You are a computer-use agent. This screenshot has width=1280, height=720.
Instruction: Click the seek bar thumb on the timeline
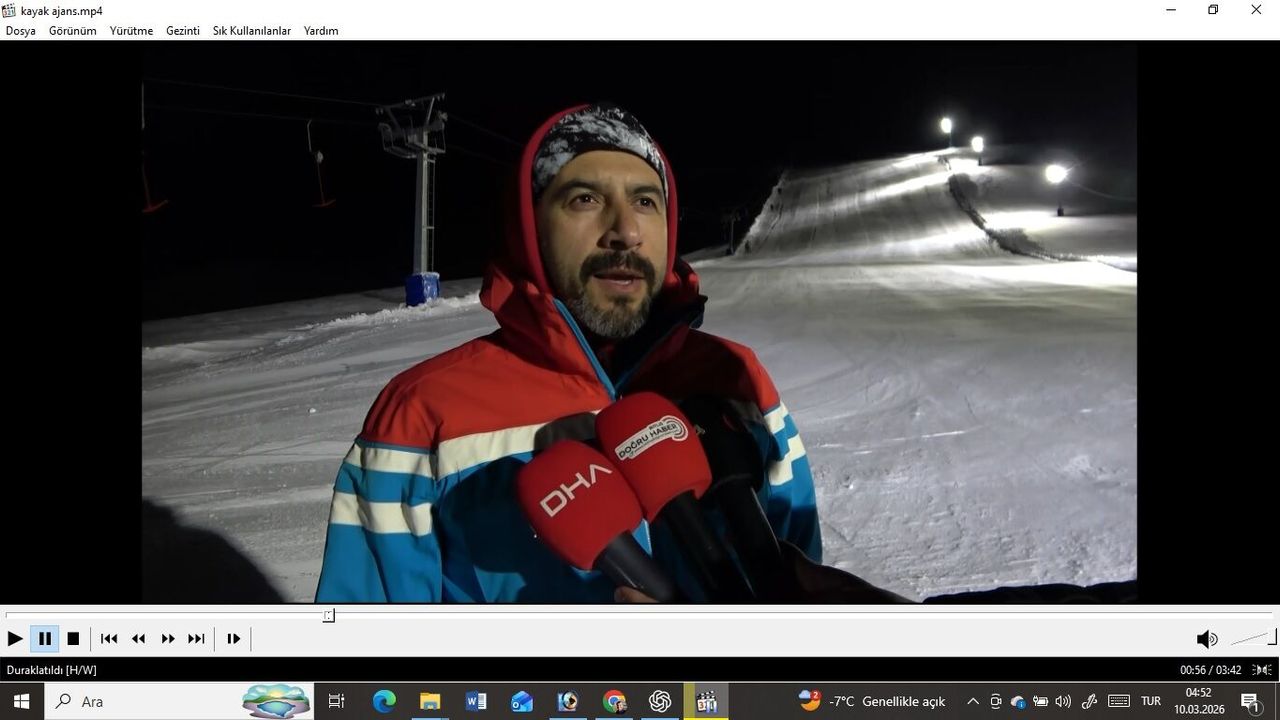(328, 616)
